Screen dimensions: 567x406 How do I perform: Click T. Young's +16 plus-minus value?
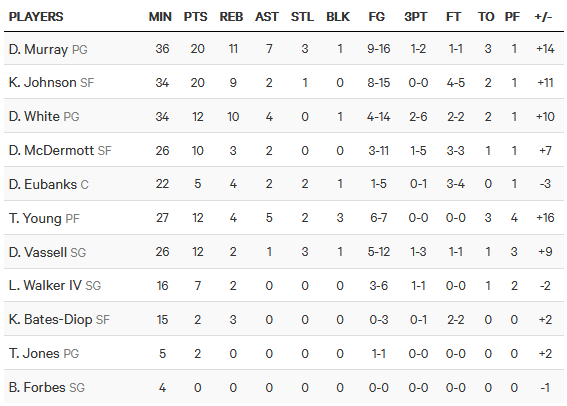pyautogui.click(x=545, y=218)
